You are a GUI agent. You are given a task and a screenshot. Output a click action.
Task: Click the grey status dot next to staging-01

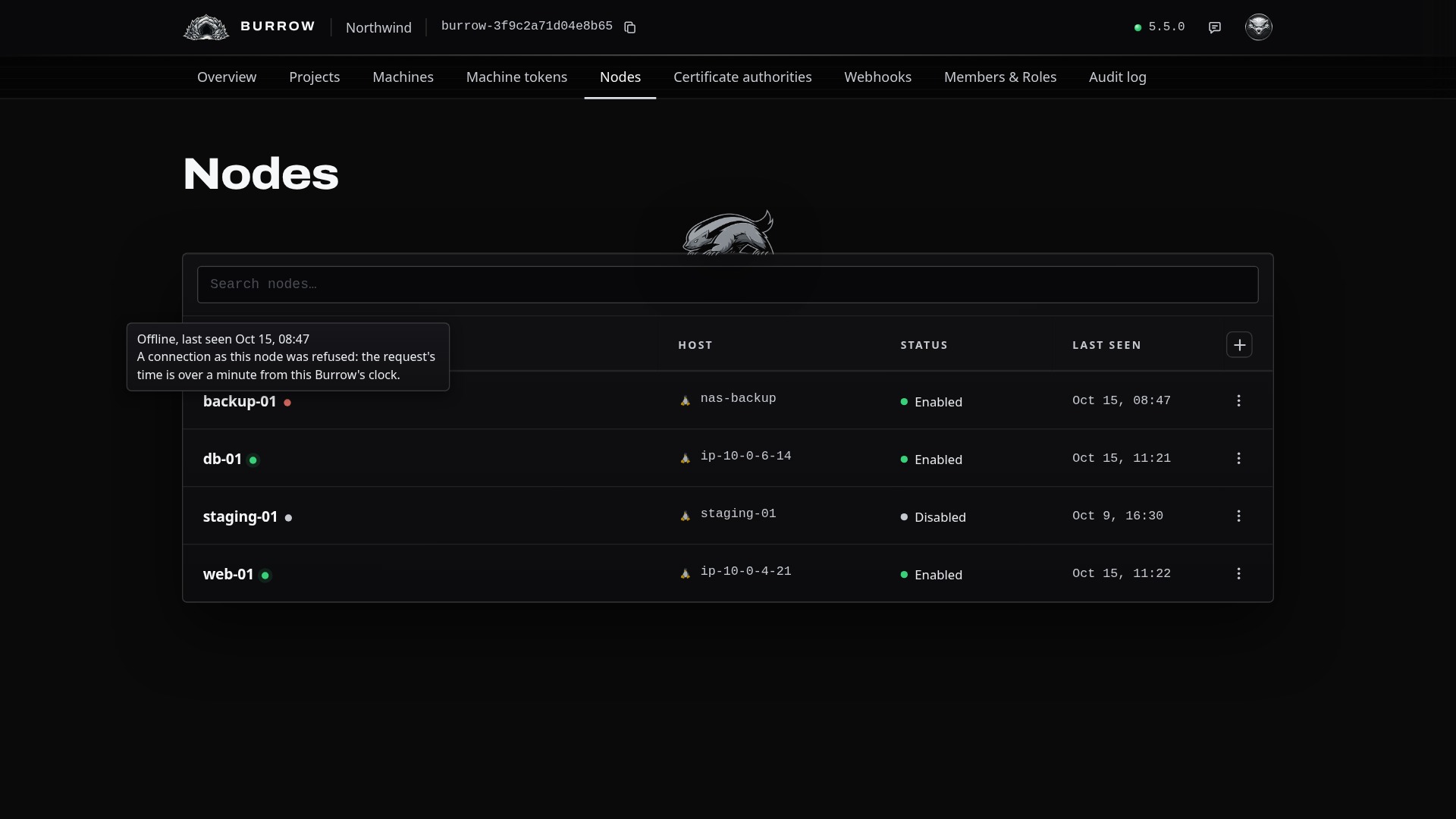pyautogui.click(x=288, y=518)
